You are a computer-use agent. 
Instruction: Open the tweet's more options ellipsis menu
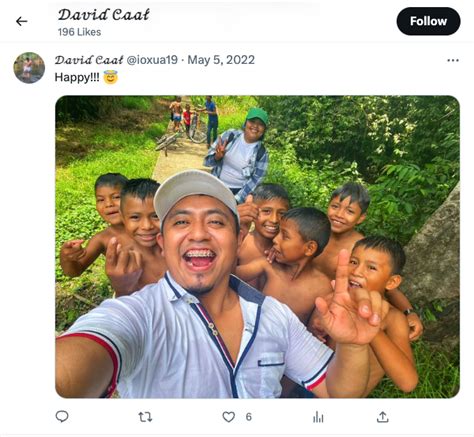point(453,60)
